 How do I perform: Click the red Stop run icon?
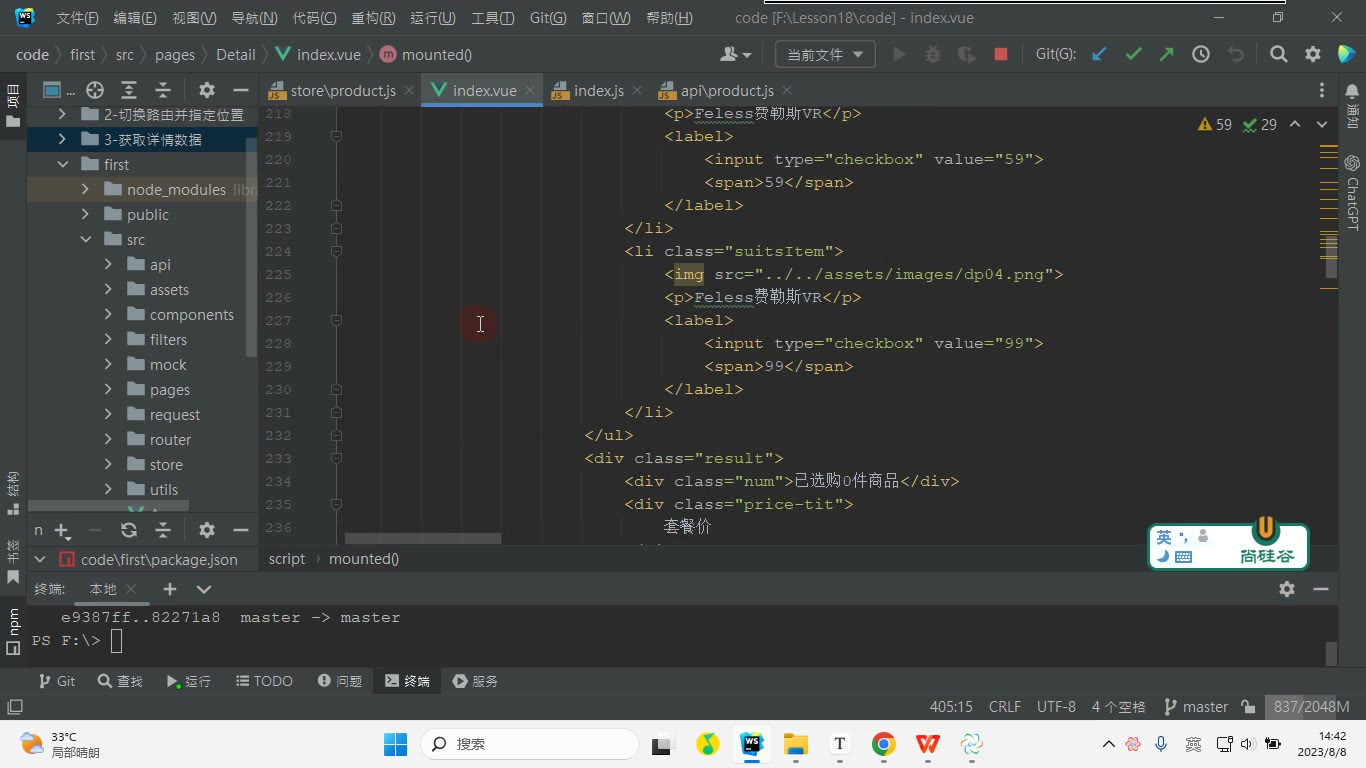1000,55
